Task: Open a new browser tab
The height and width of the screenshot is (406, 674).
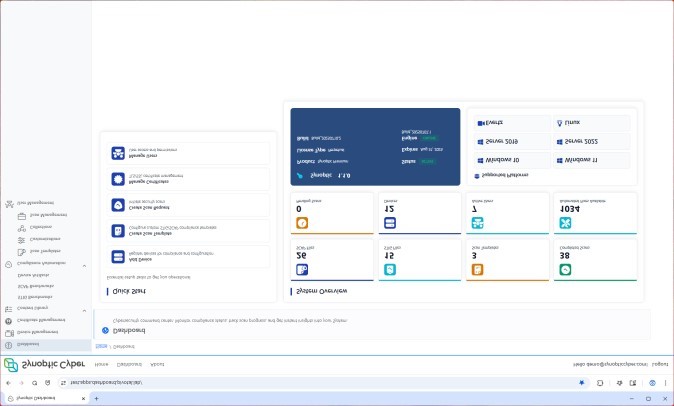Action: tap(96, 398)
